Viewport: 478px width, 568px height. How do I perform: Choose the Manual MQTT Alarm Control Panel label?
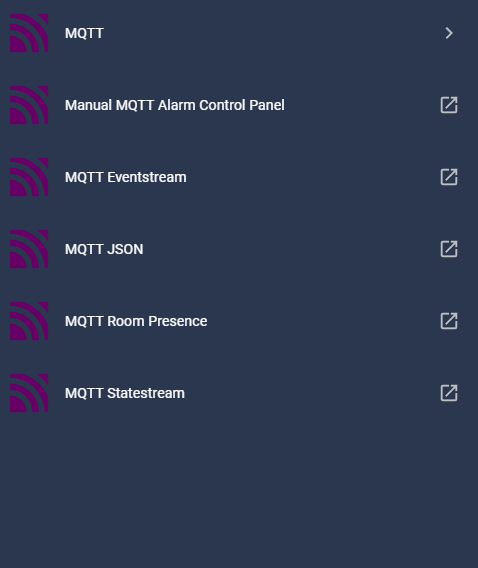(x=175, y=105)
